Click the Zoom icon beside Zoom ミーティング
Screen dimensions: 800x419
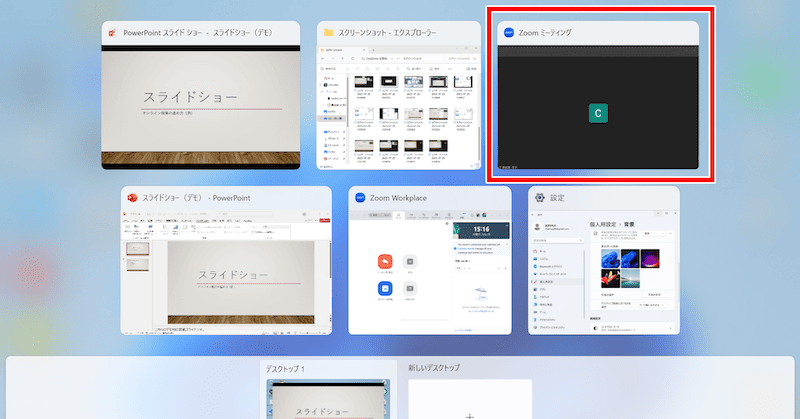click(508, 33)
